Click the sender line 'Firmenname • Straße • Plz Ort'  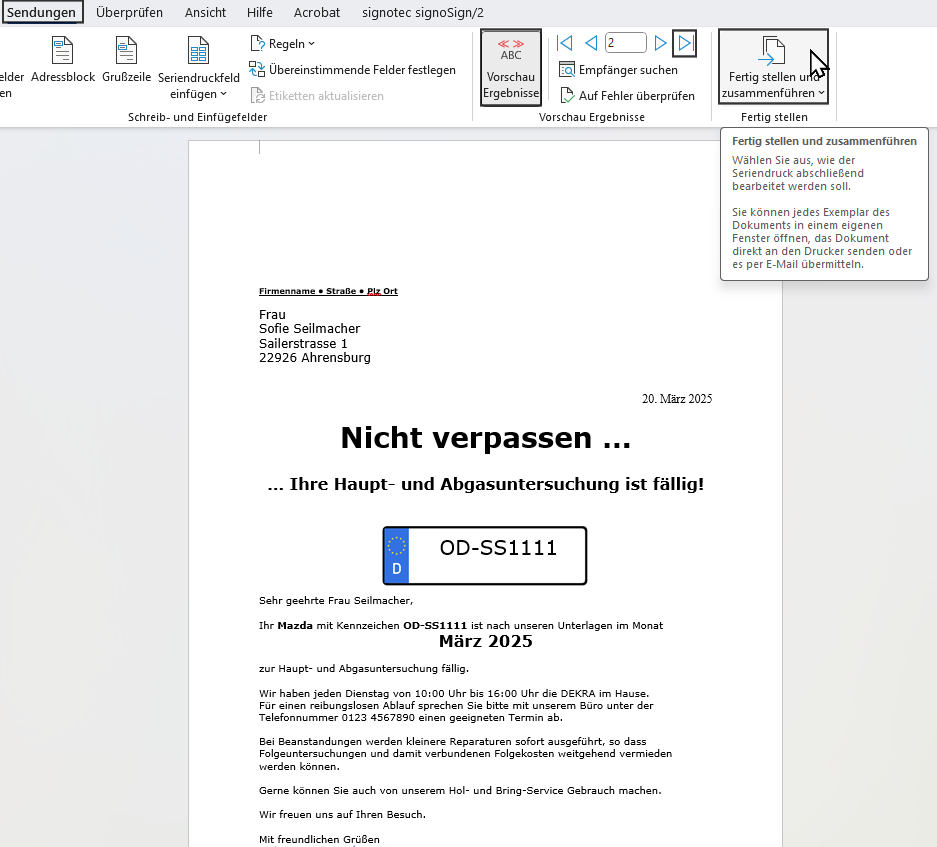click(x=328, y=291)
